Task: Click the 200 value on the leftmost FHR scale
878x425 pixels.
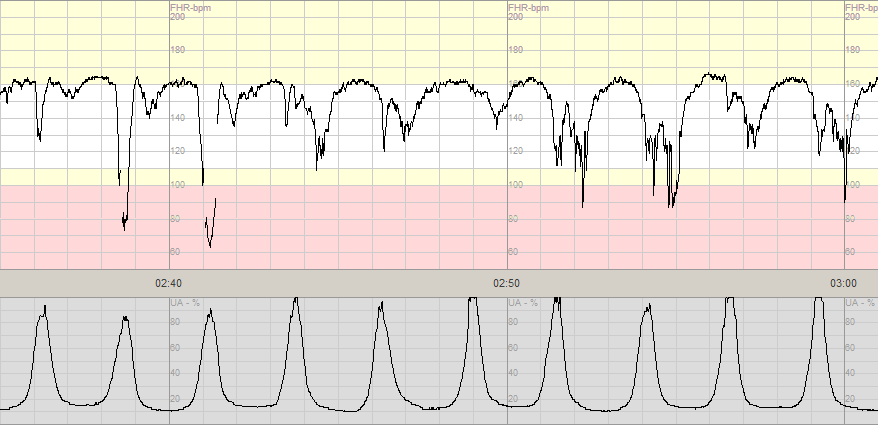Action: [x=178, y=17]
